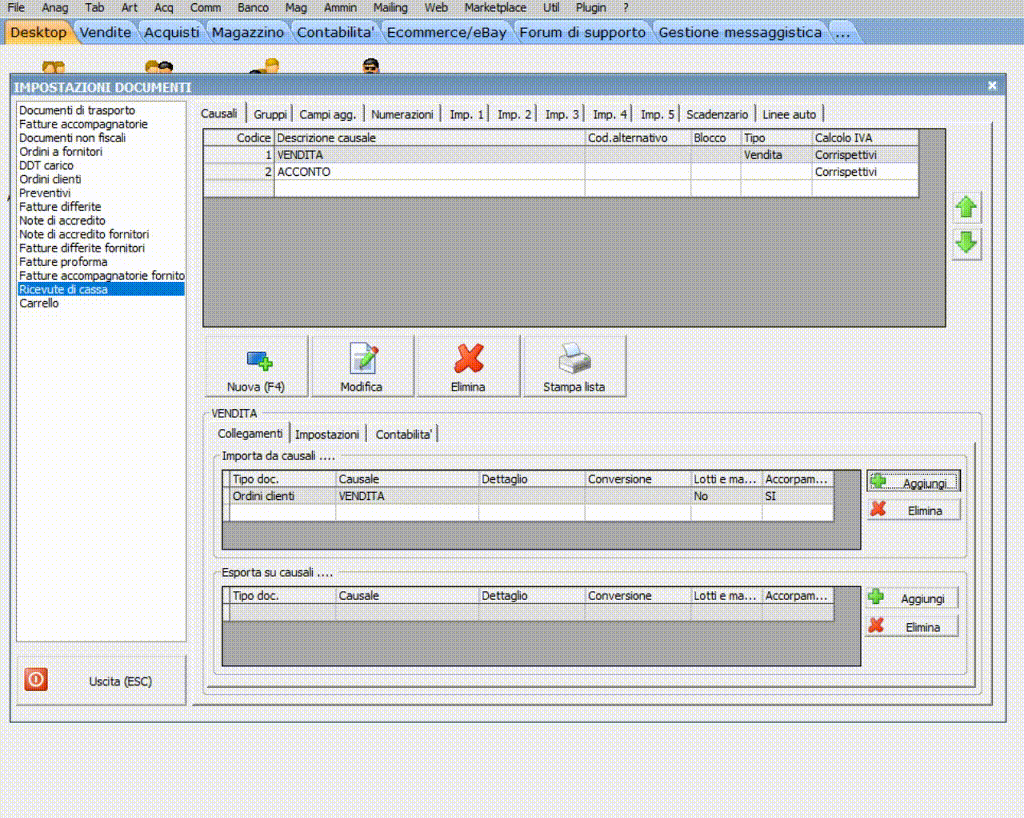
Task: Select Fatture proforma in document list
Action: tap(63, 262)
